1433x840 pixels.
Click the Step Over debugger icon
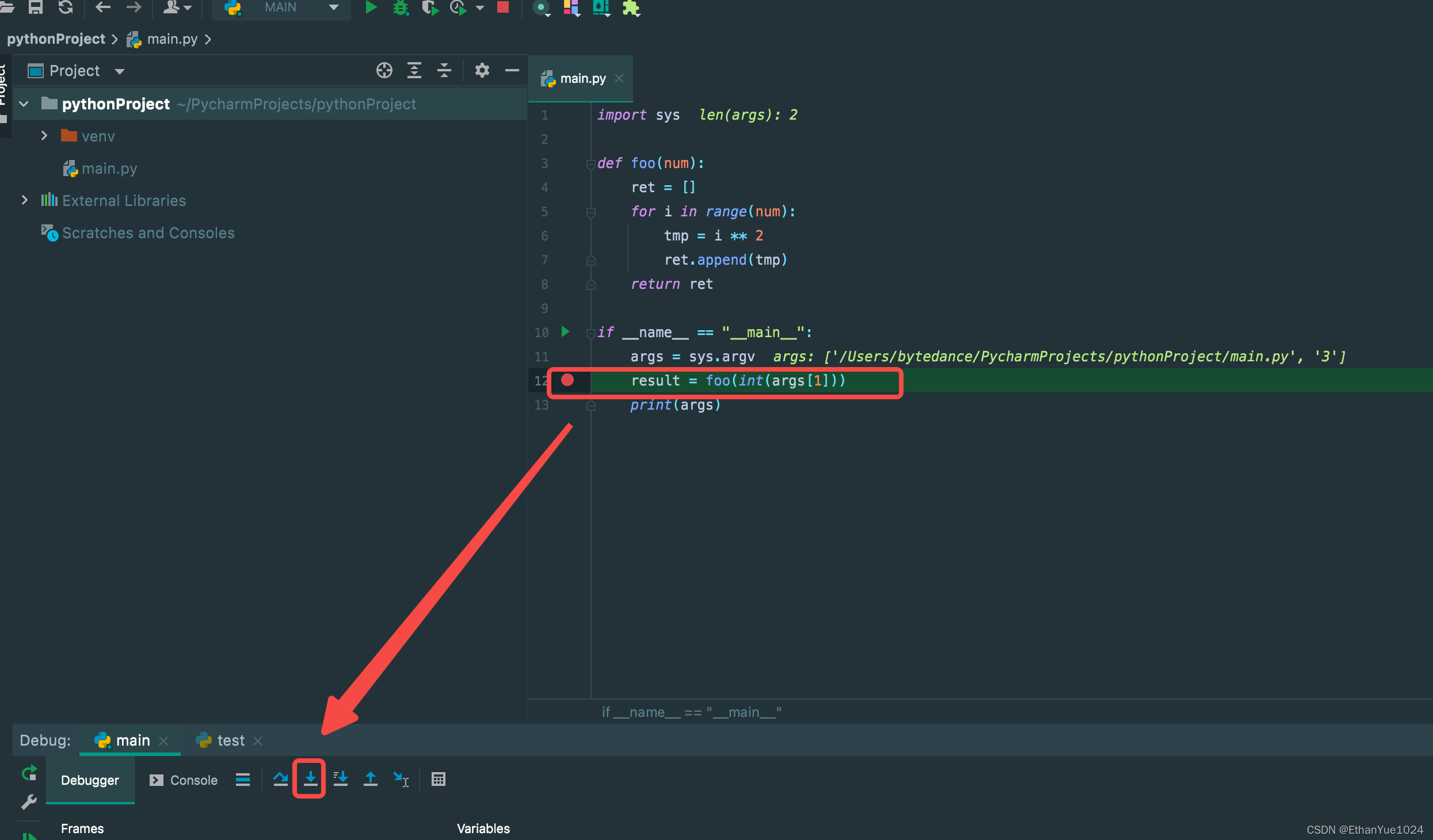point(280,779)
